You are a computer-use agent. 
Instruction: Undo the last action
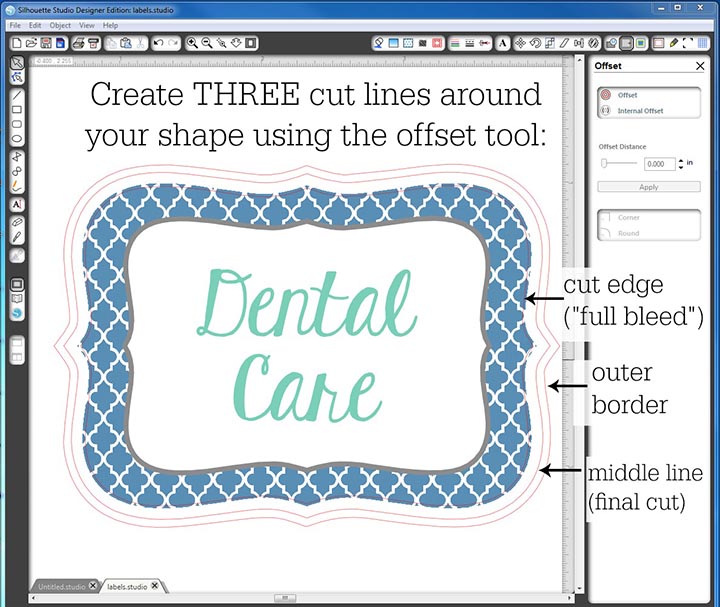point(158,43)
